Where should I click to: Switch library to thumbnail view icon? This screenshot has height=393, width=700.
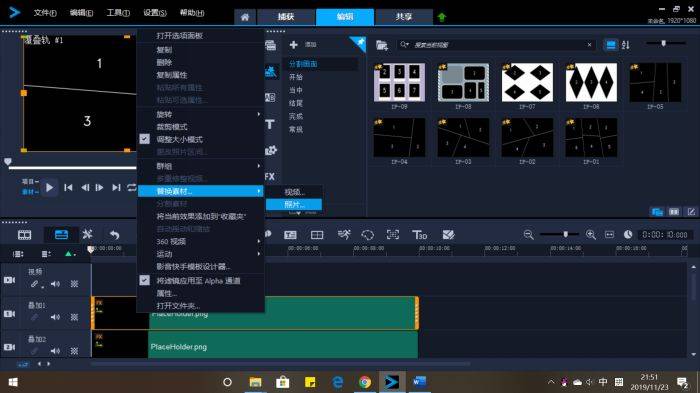pyautogui.click(x=611, y=45)
